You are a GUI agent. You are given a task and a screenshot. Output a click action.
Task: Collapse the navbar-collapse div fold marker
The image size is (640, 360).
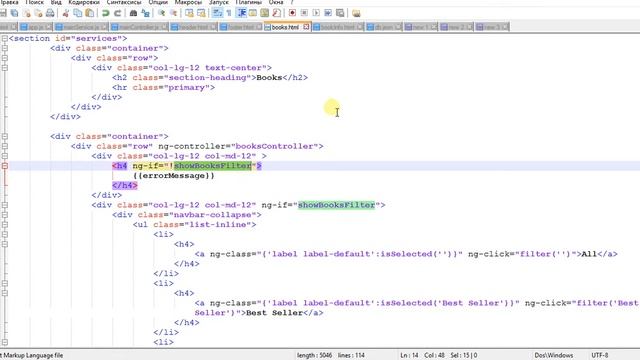coord(4,215)
